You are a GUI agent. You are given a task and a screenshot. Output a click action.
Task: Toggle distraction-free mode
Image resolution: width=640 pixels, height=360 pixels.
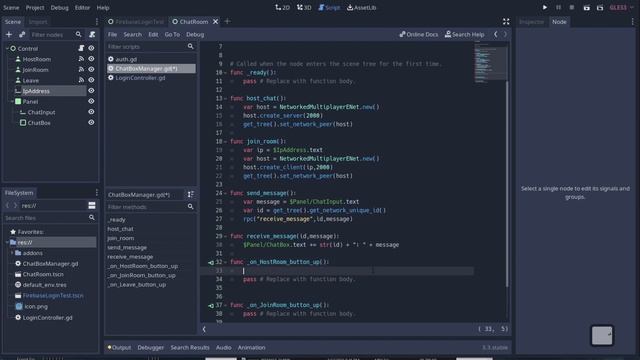coord(506,22)
